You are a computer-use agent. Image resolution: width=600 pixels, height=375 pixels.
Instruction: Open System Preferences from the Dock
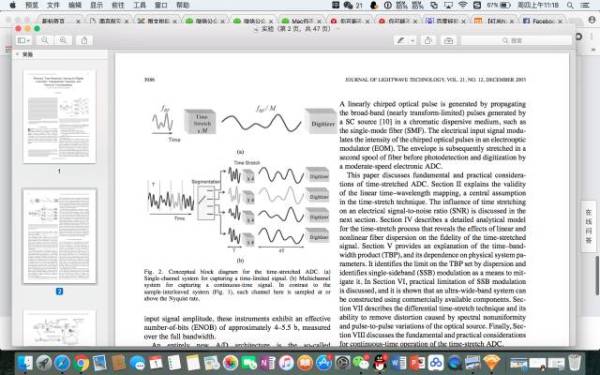tap(342, 362)
